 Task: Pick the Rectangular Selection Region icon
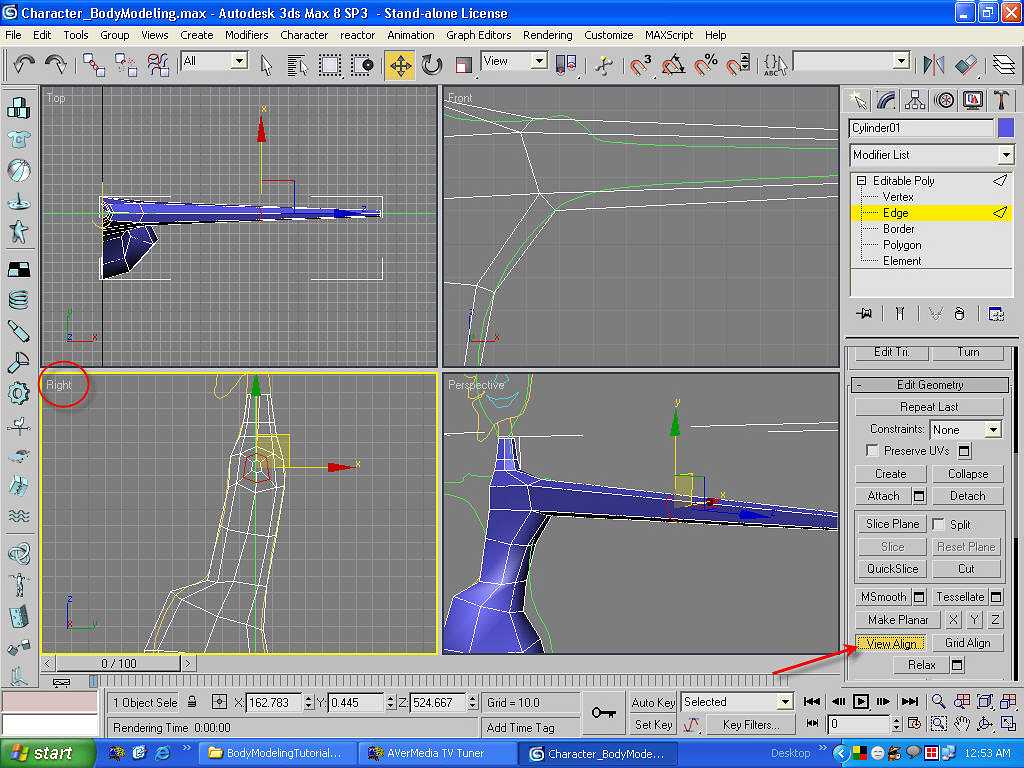(330, 65)
